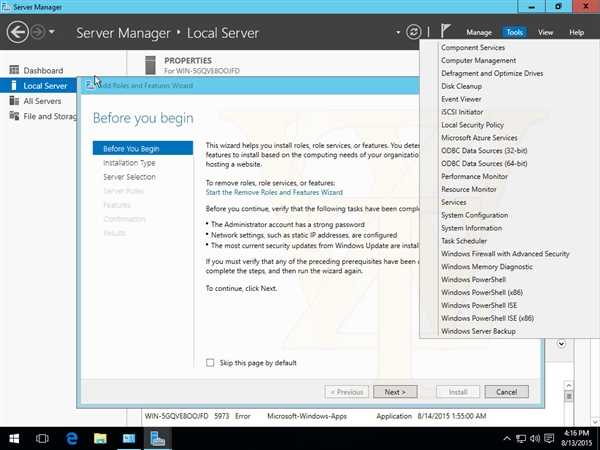Open Local Security Policy
This screenshot has height=450, width=600.
pyautogui.click(x=472, y=125)
